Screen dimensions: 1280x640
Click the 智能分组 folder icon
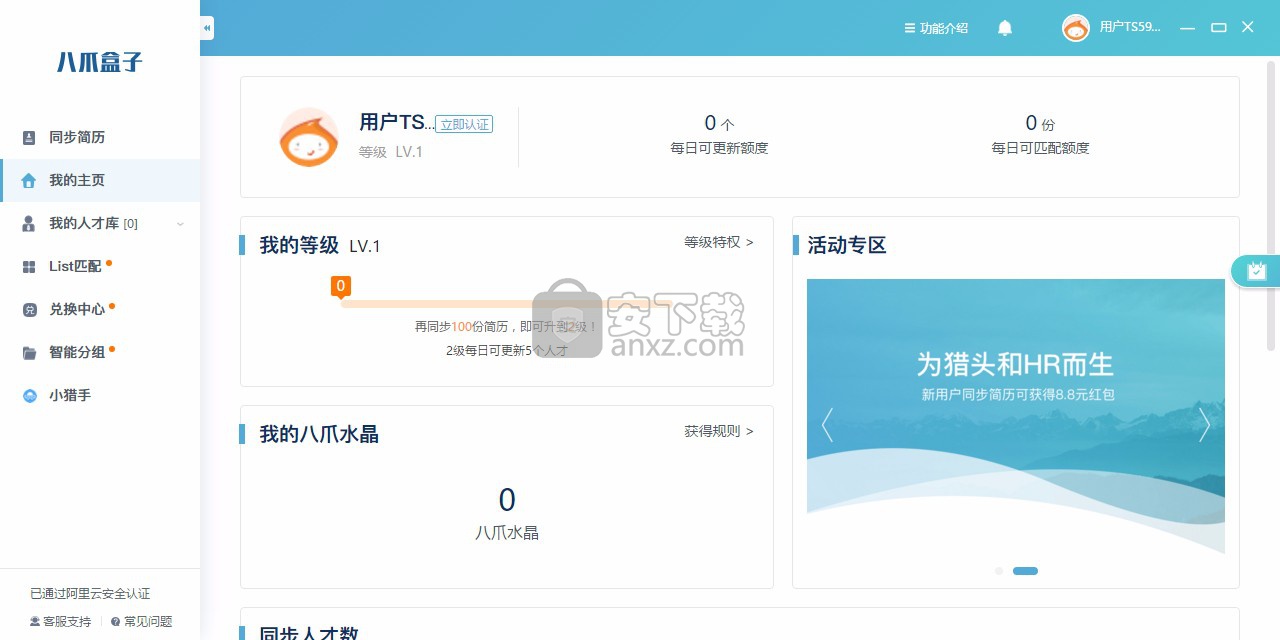click(x=29, y=352)
